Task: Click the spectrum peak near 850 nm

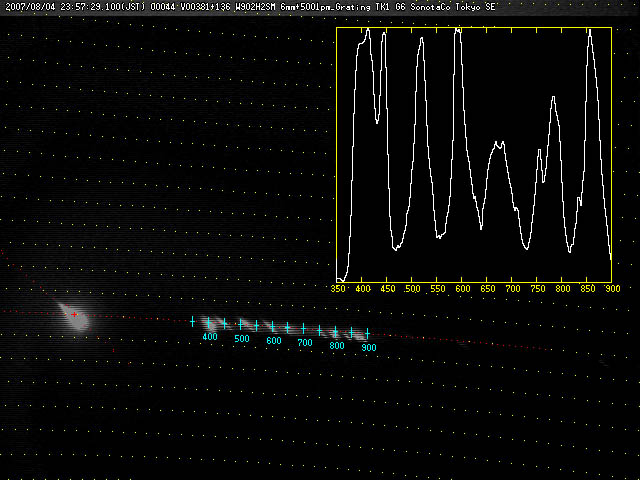Action: [x=591, y=32]
